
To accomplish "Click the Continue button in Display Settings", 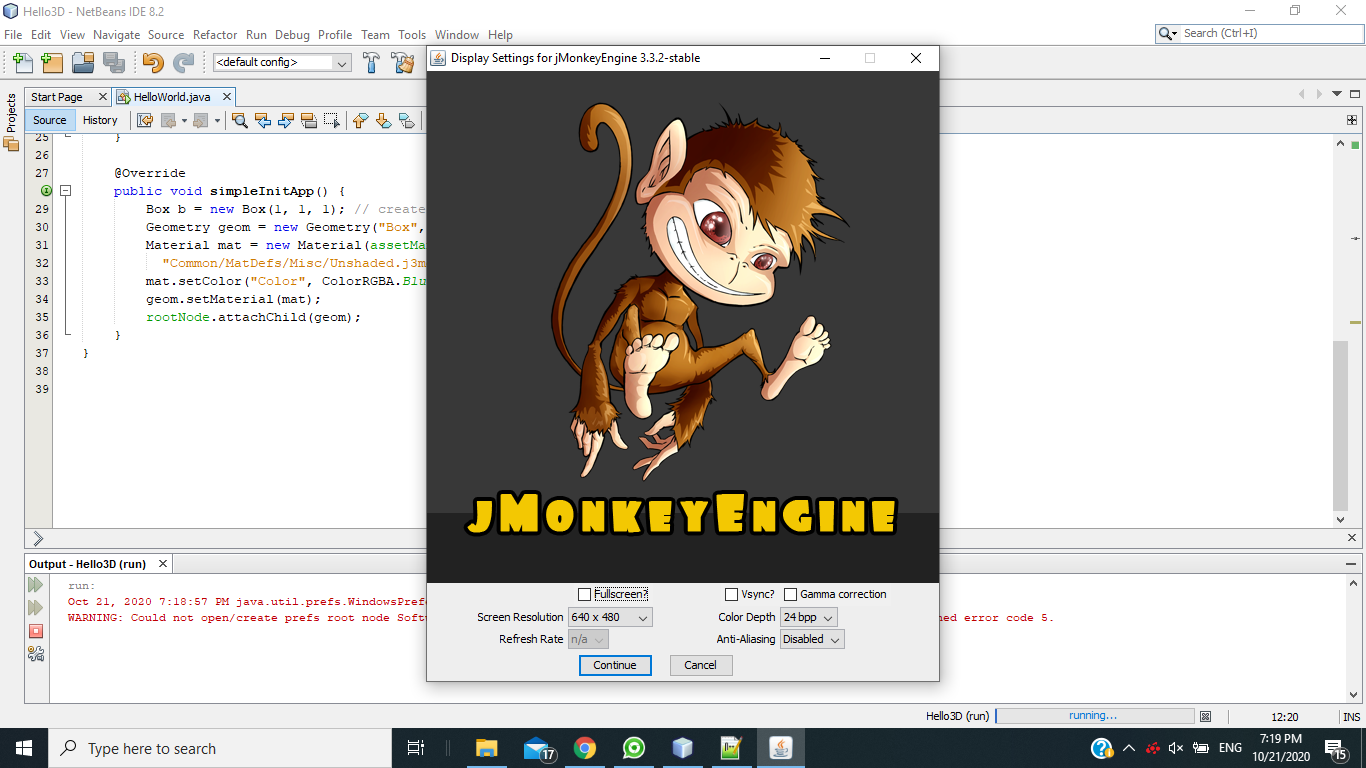I will (615, 665).
